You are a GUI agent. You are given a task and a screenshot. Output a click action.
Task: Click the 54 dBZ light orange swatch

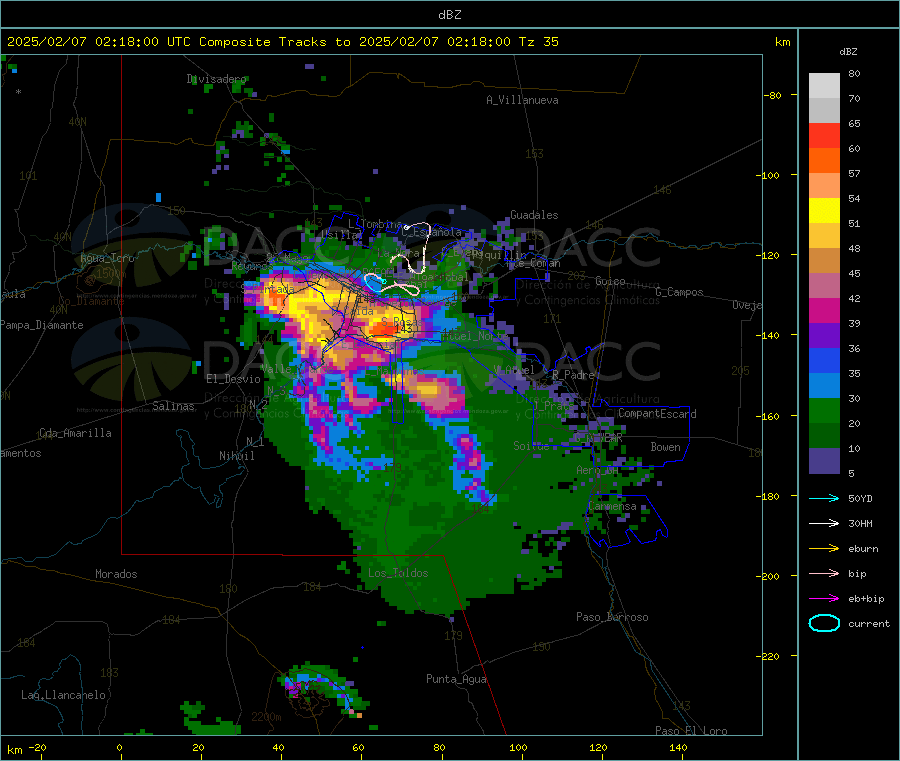pyautogui.click(x=824, y=185)
